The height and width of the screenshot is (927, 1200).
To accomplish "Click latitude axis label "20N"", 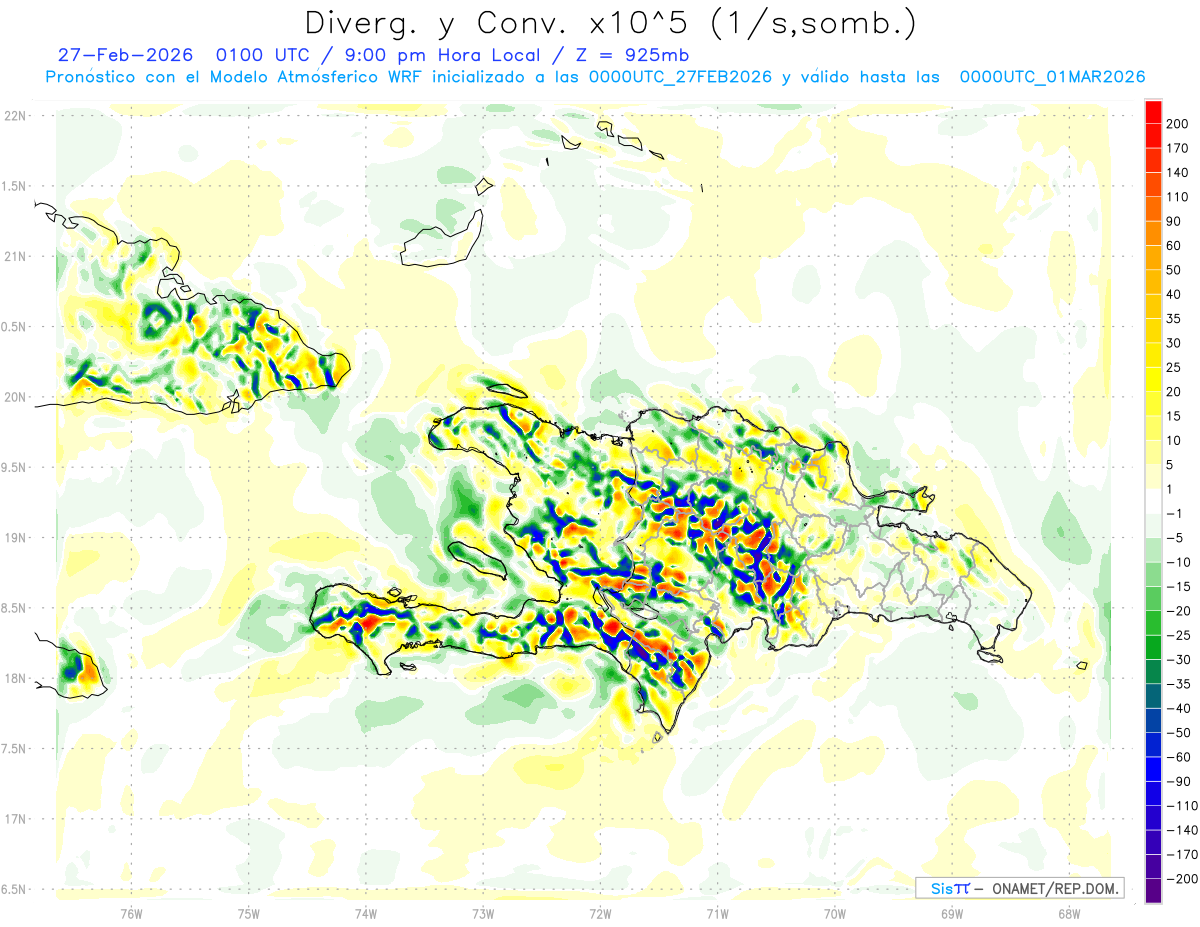I will (14, 397).
